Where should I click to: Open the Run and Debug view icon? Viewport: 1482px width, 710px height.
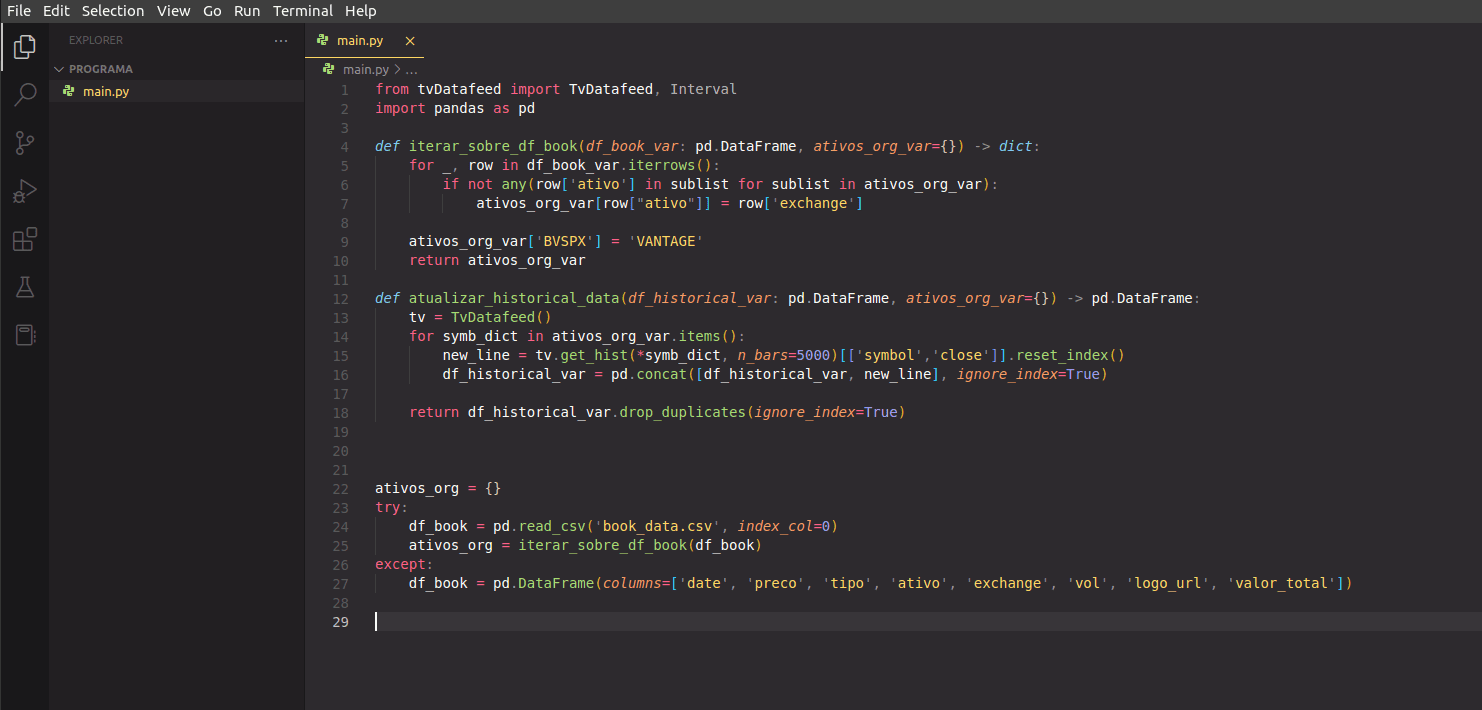click(x=25, y=191)
